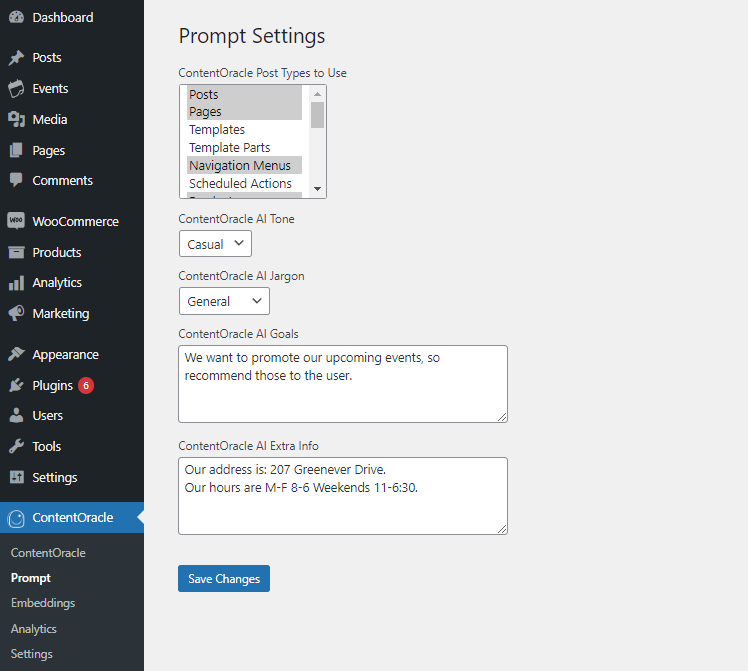Screen dimensions: 748x671
Task: Click the Users person icon
Action: (16, 416)
